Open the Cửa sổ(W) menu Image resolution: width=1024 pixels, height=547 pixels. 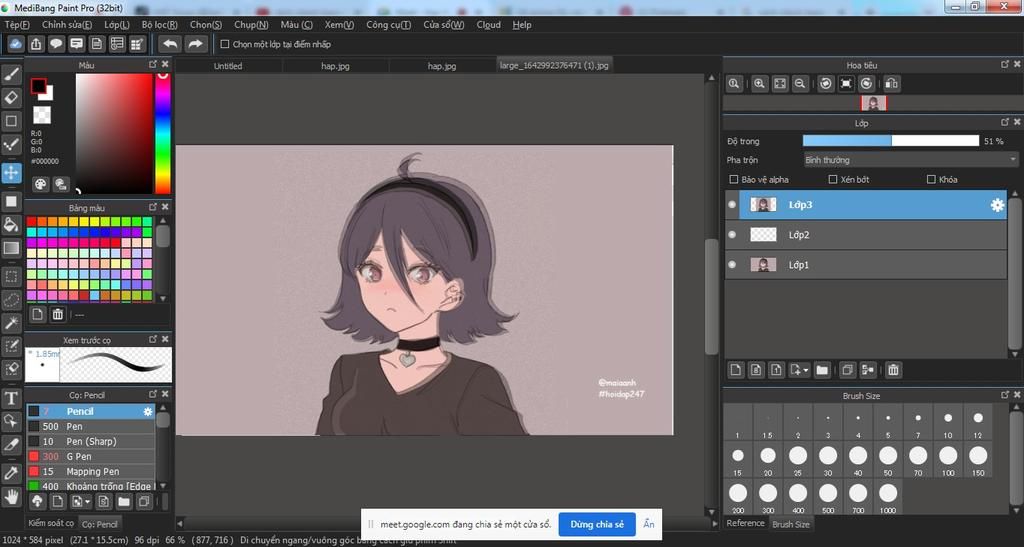[443, 25]
